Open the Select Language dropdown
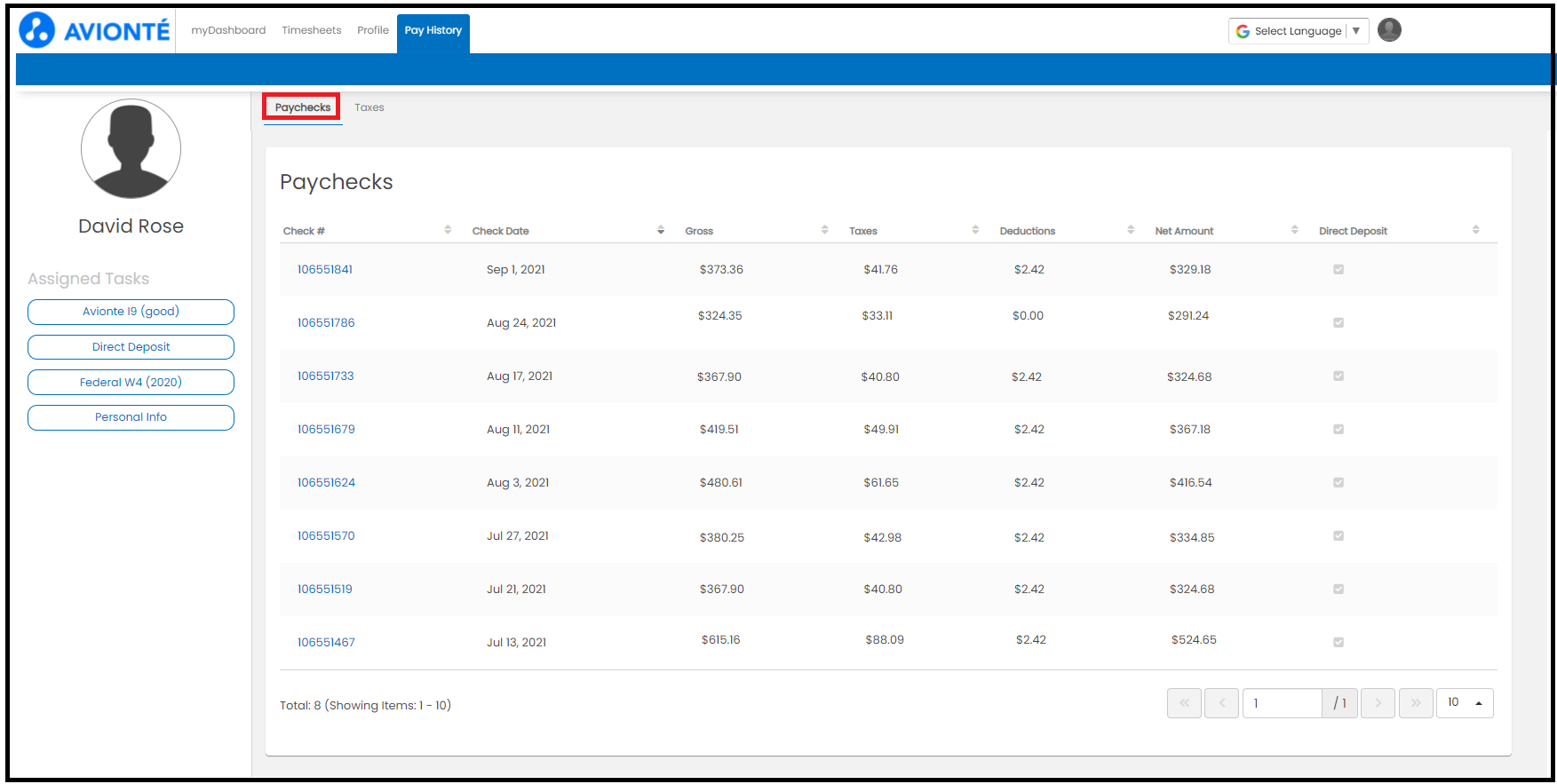The width and height of the screenshot is (1557, 784). coord(1298,31)
